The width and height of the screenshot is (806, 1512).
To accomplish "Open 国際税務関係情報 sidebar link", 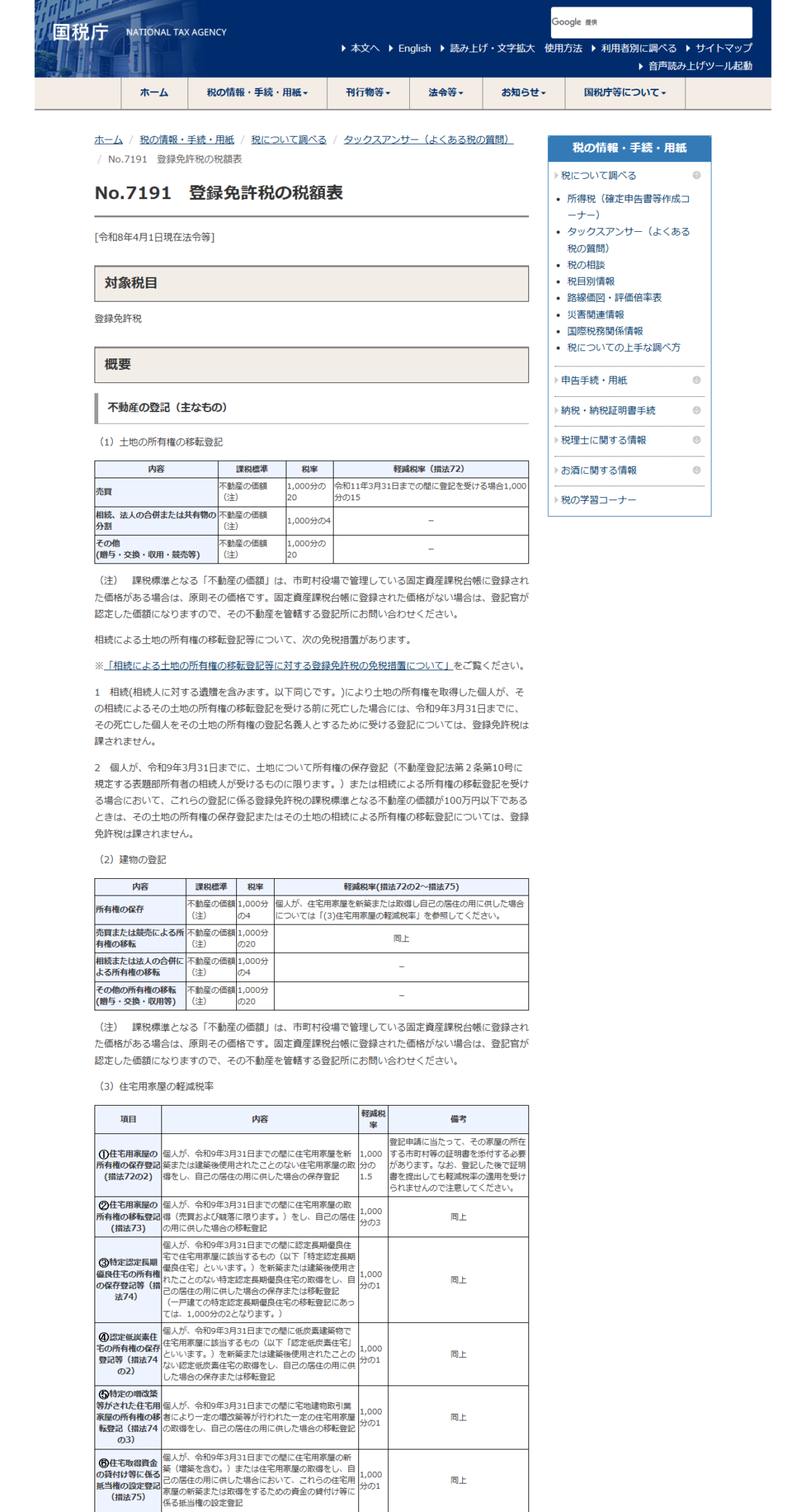I will coord(605,331).
